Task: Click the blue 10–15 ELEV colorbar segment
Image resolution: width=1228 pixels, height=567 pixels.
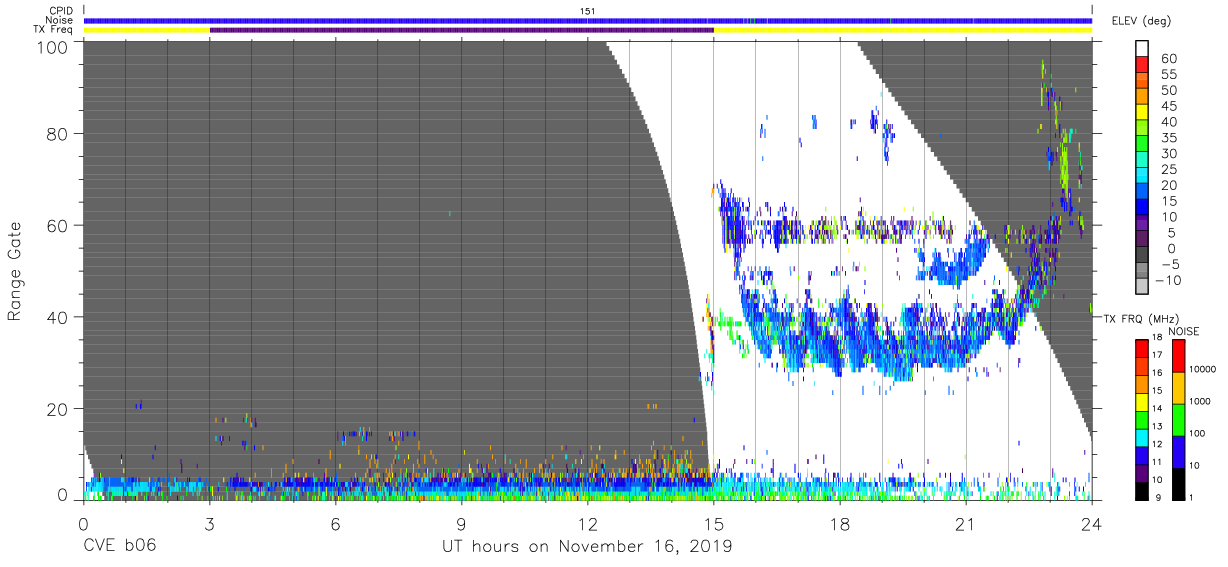Action: click(x=1143, y=208)
